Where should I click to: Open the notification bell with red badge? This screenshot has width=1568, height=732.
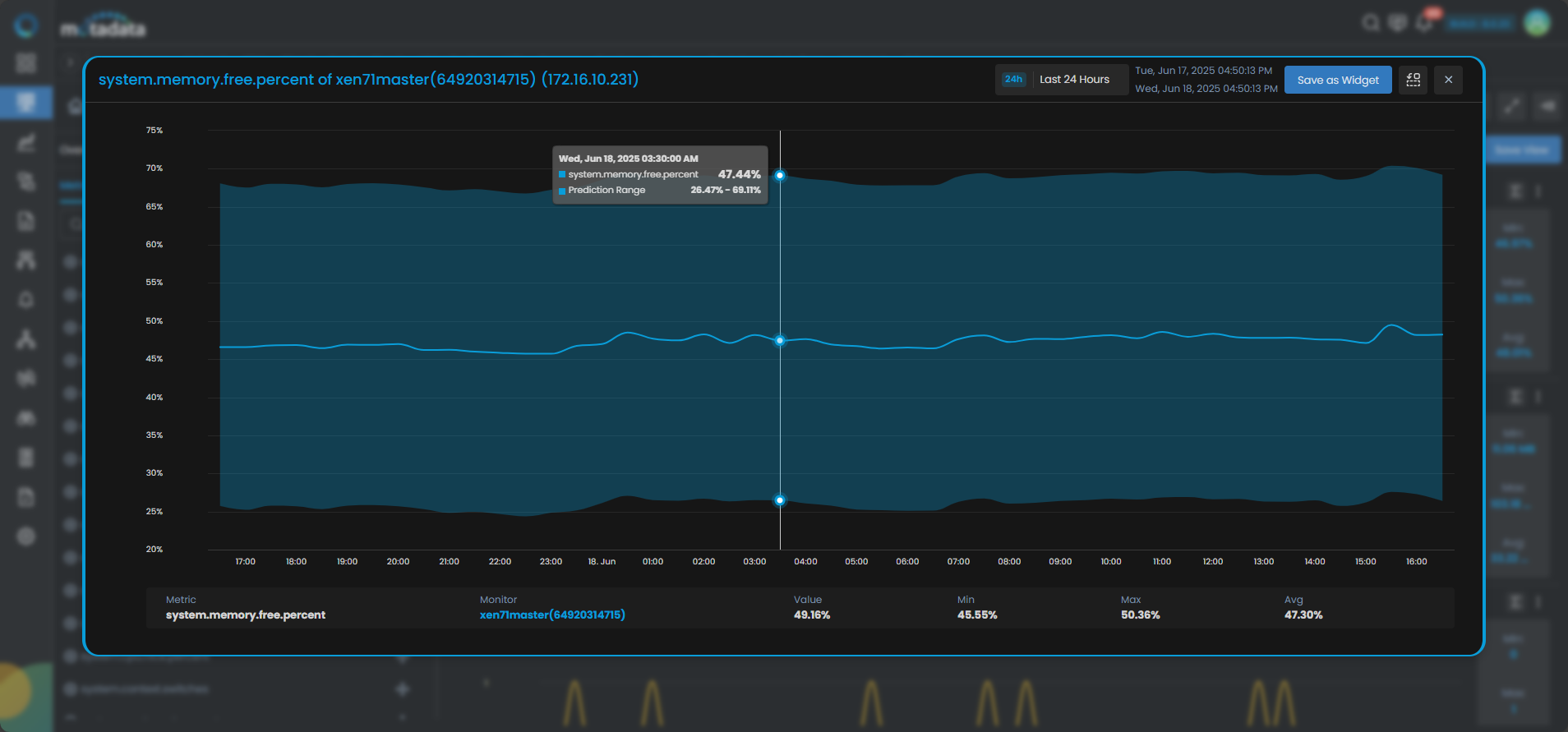pos(1426,22)
